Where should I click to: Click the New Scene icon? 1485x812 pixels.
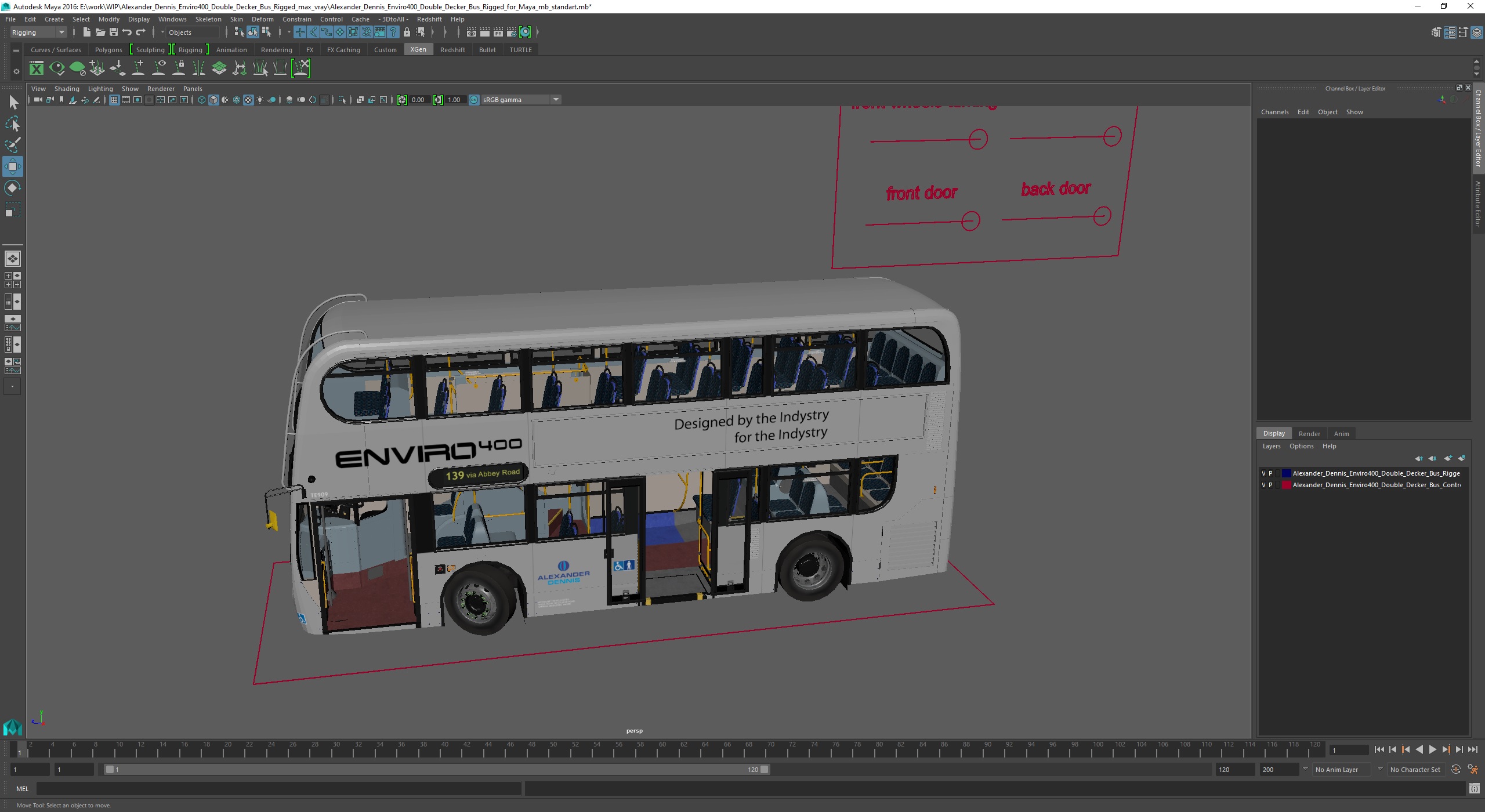pyautogui.click(x=86, y=32)
